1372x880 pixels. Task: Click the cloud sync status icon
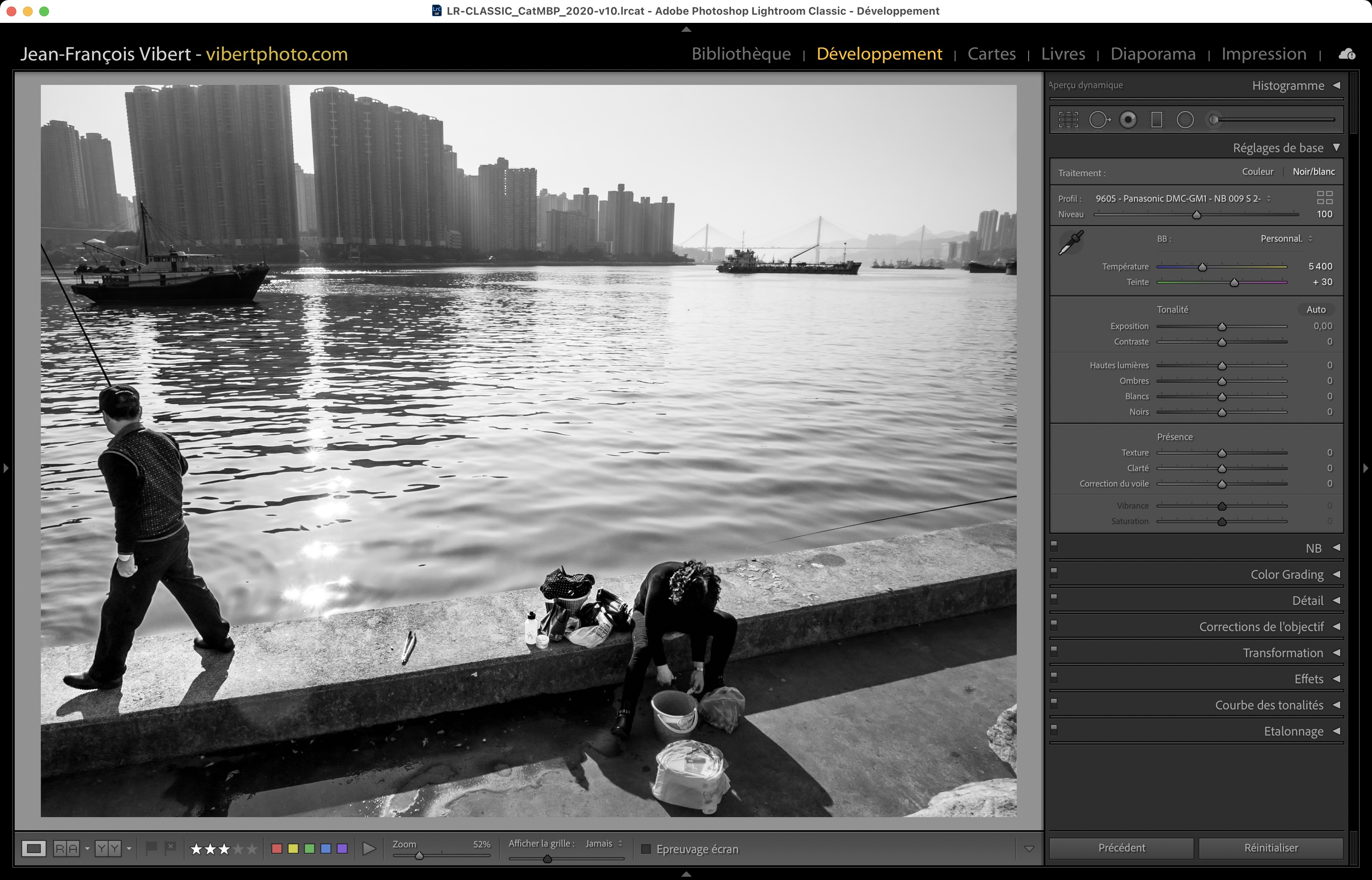click(x=1346, y=54)
